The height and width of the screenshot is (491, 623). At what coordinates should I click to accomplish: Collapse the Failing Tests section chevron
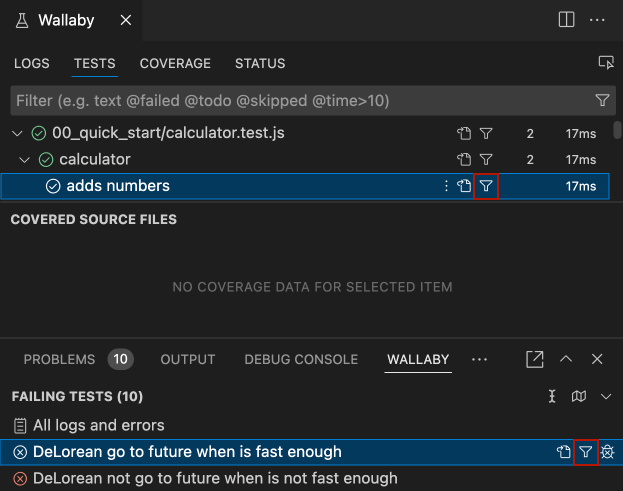606,396
